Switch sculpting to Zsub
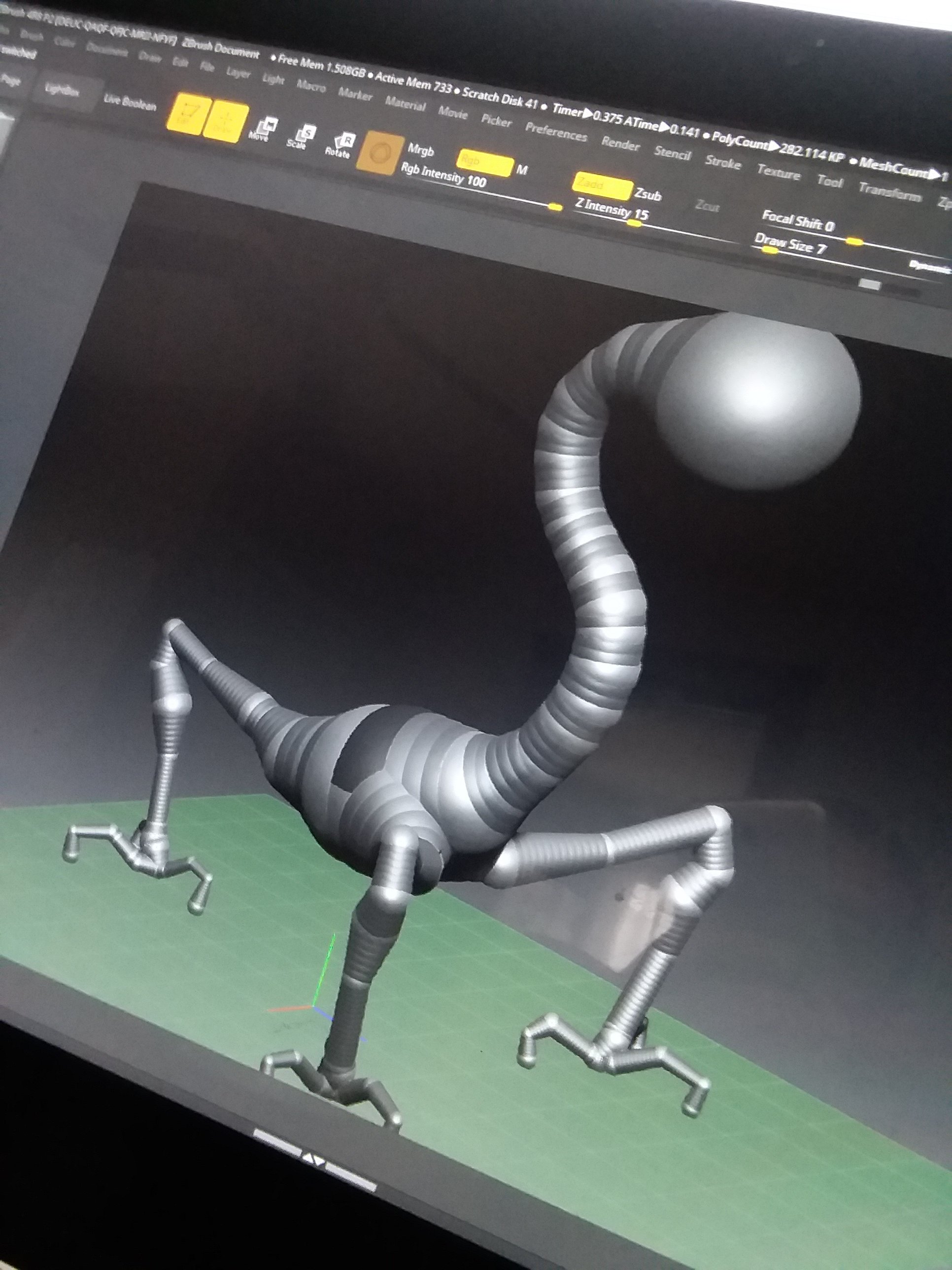The width and height of the screenshot is (952, 1270). click(648, 195)
